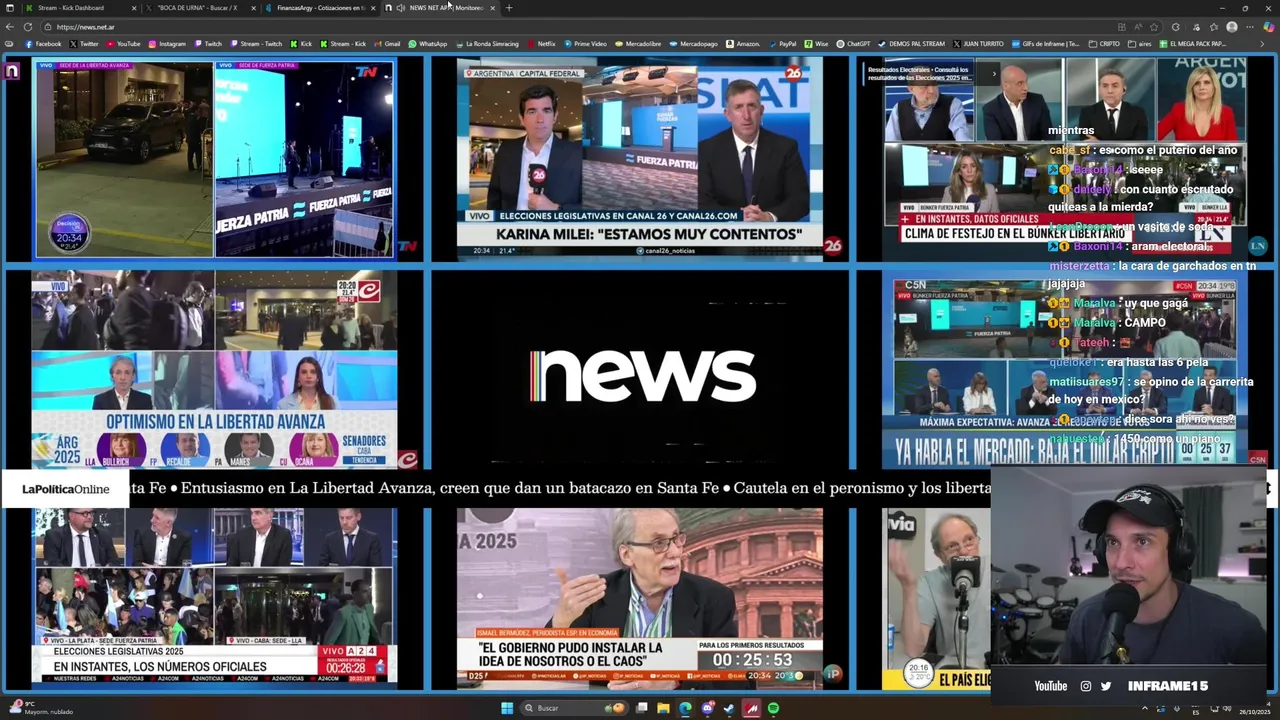1280x720 pixels.
Task: Open Facebook bookmark
Action: [42, 44]
